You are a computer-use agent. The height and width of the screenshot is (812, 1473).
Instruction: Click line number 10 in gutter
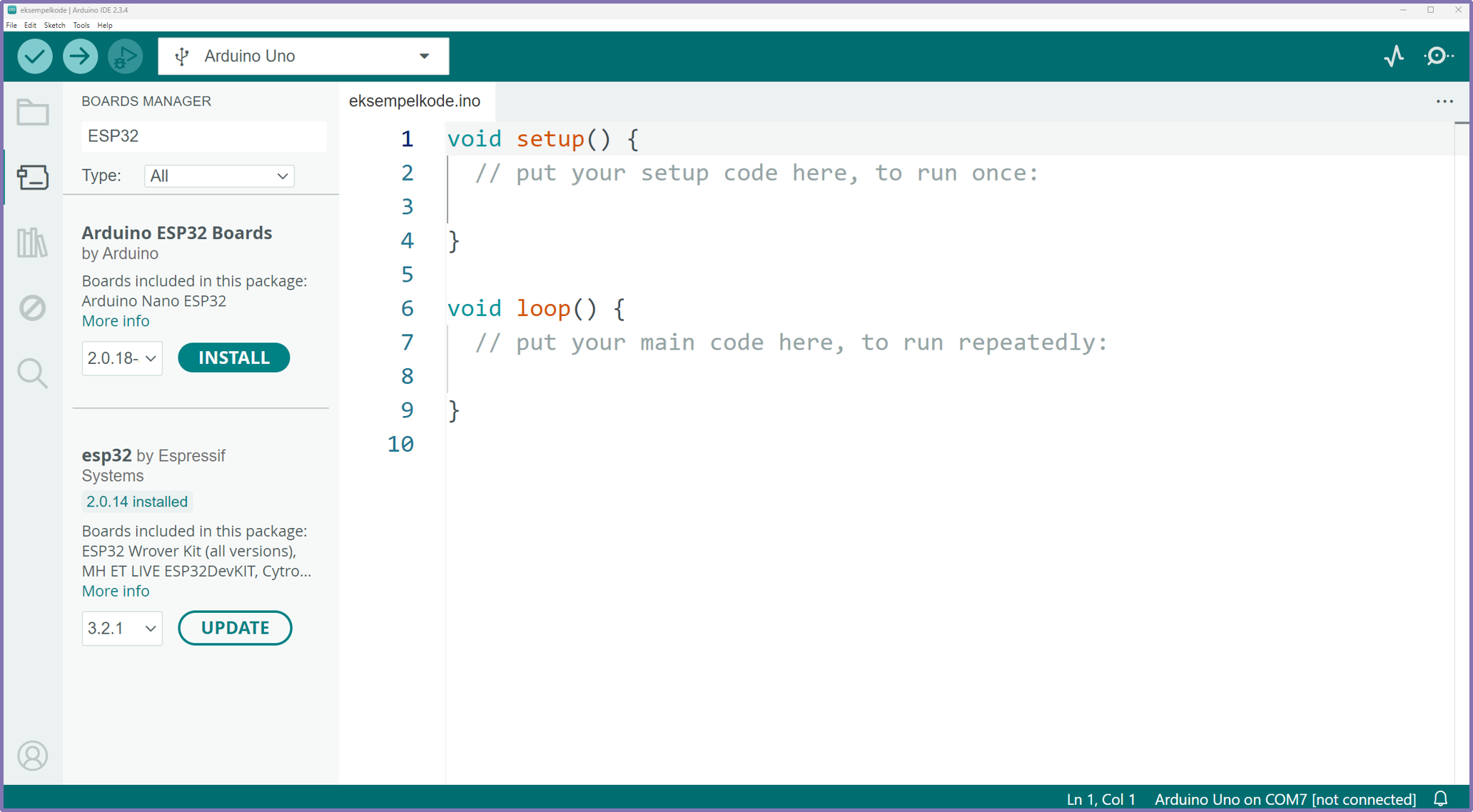pyautogui.click(x=401, y=444)
